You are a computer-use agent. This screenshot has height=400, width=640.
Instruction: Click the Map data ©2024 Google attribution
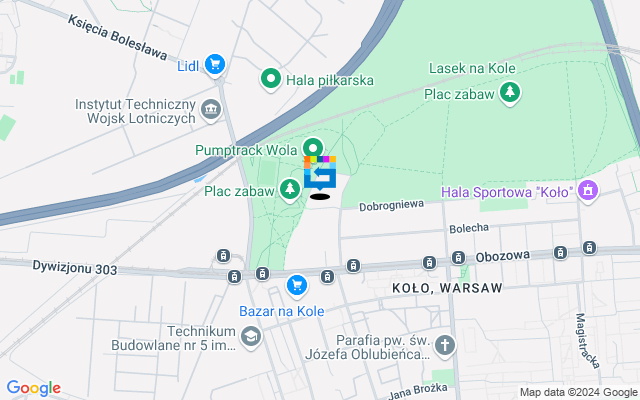[579, 393]
